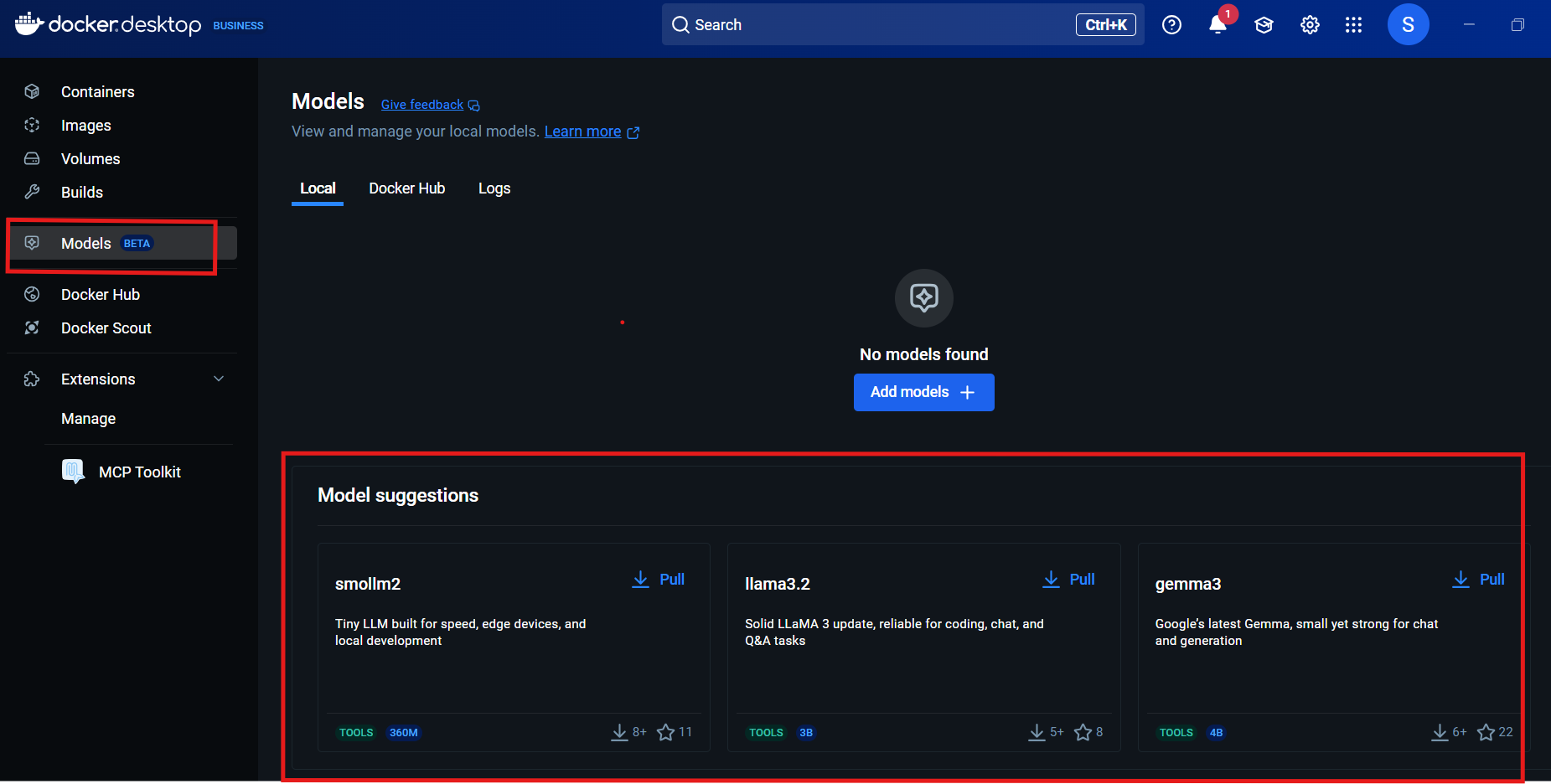Collapse the Extensions section chevron
The image size is (1551, 784).
(219, 379)
